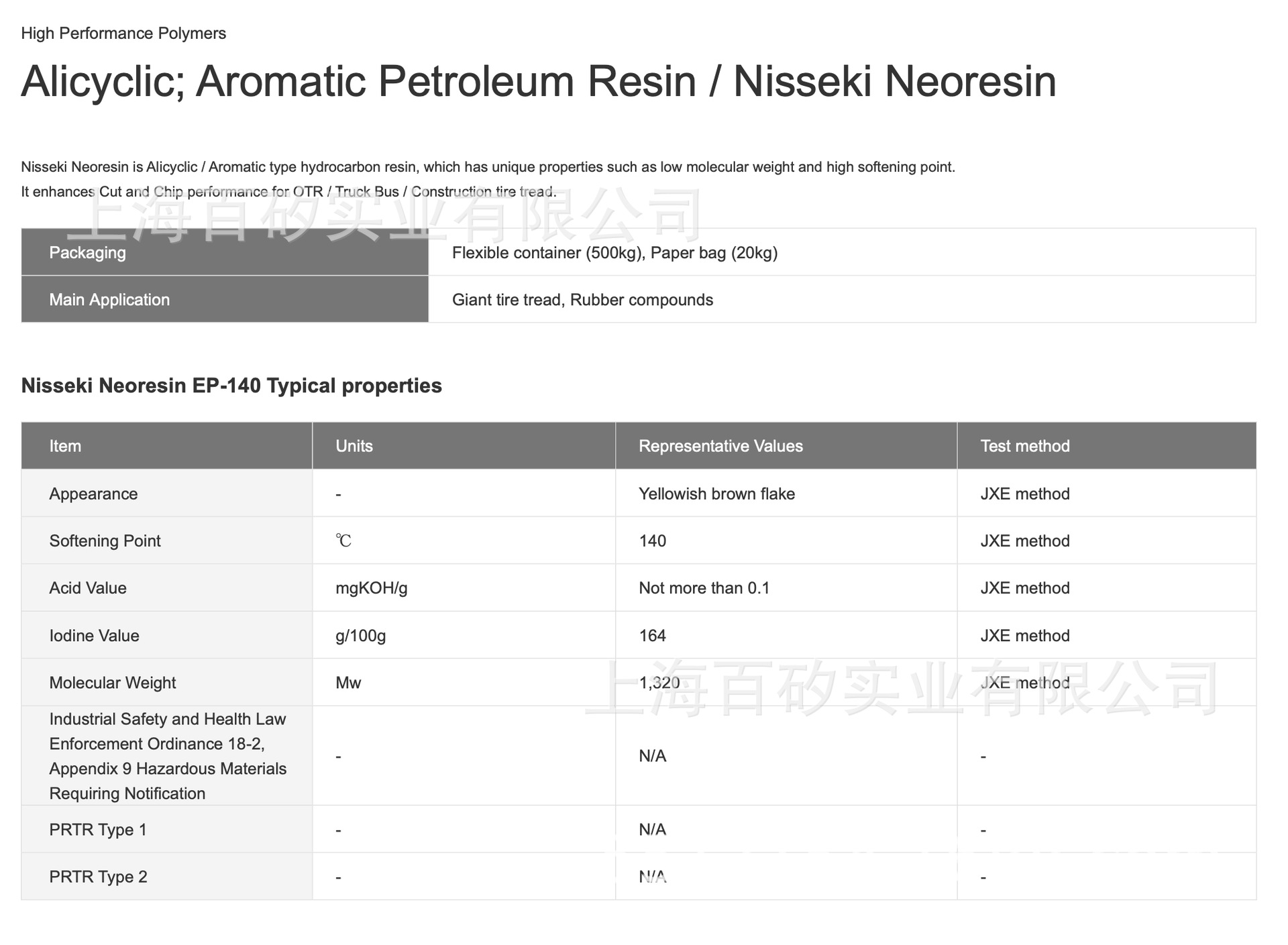Click the Main Application row header

pyautogui.click(x=109, y=300)
